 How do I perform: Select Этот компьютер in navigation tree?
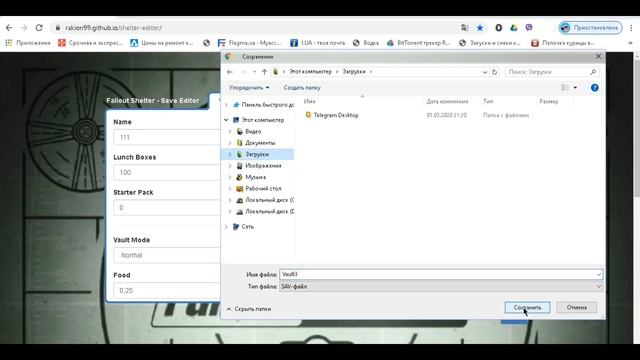click(x=258, y=120)
